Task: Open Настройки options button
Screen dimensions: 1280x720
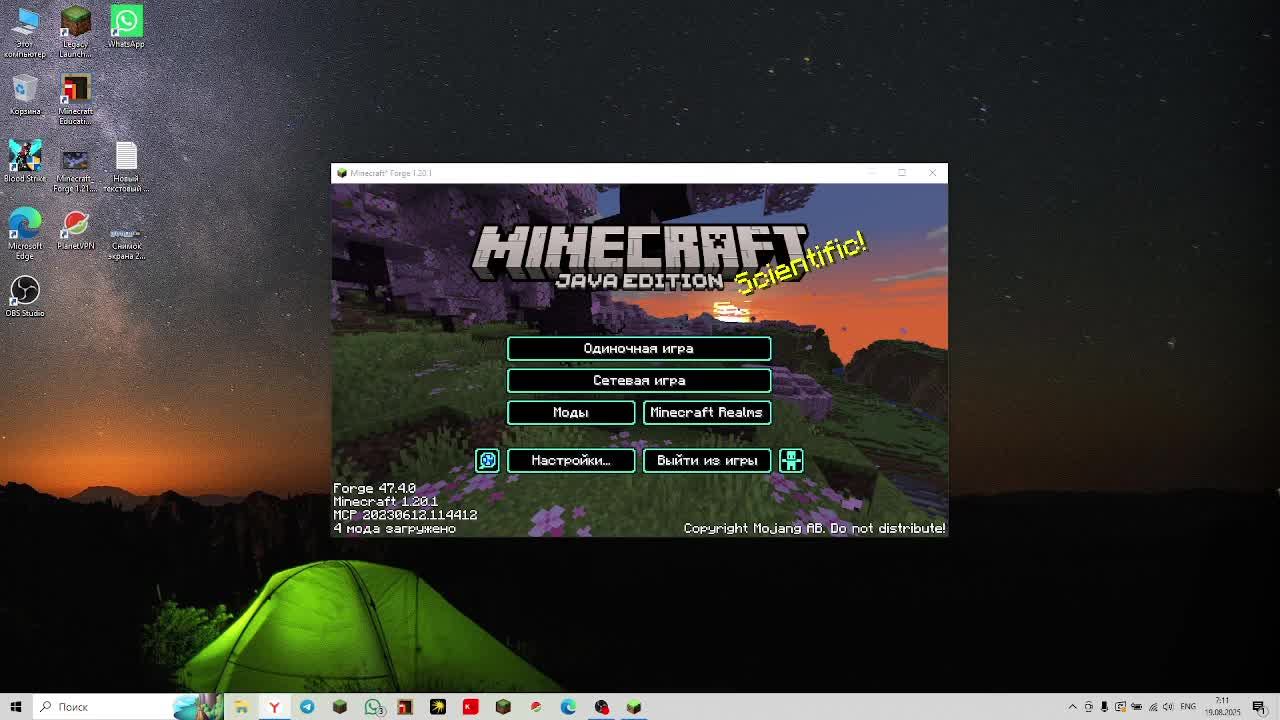Action: coord(571,460)
